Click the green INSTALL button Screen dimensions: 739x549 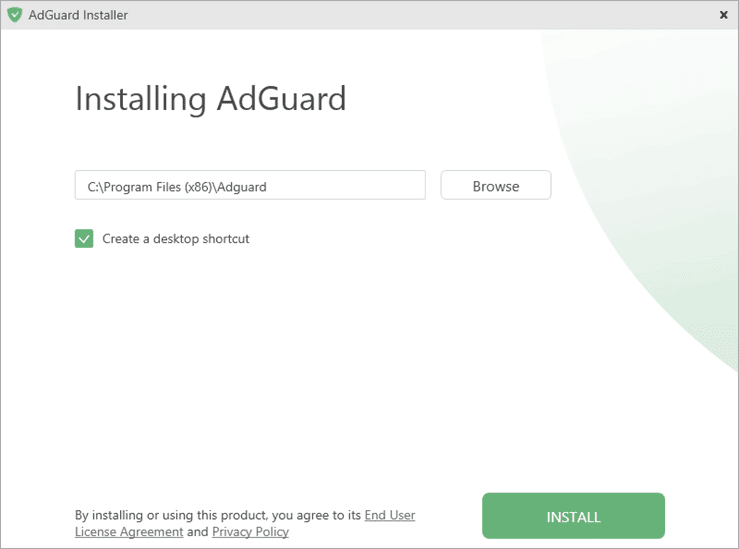click(573, 516)
